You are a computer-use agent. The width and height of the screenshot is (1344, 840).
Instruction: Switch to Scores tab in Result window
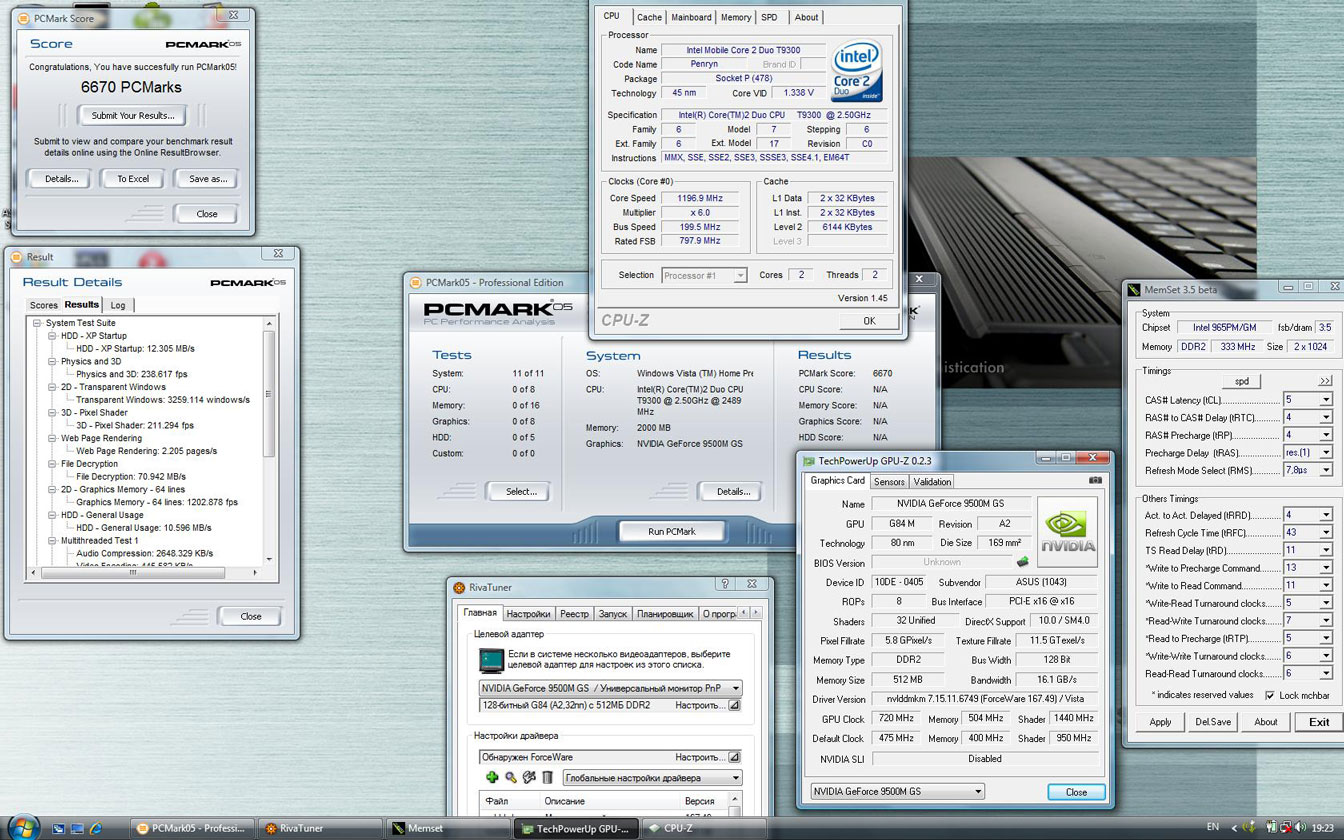[43, 305]
